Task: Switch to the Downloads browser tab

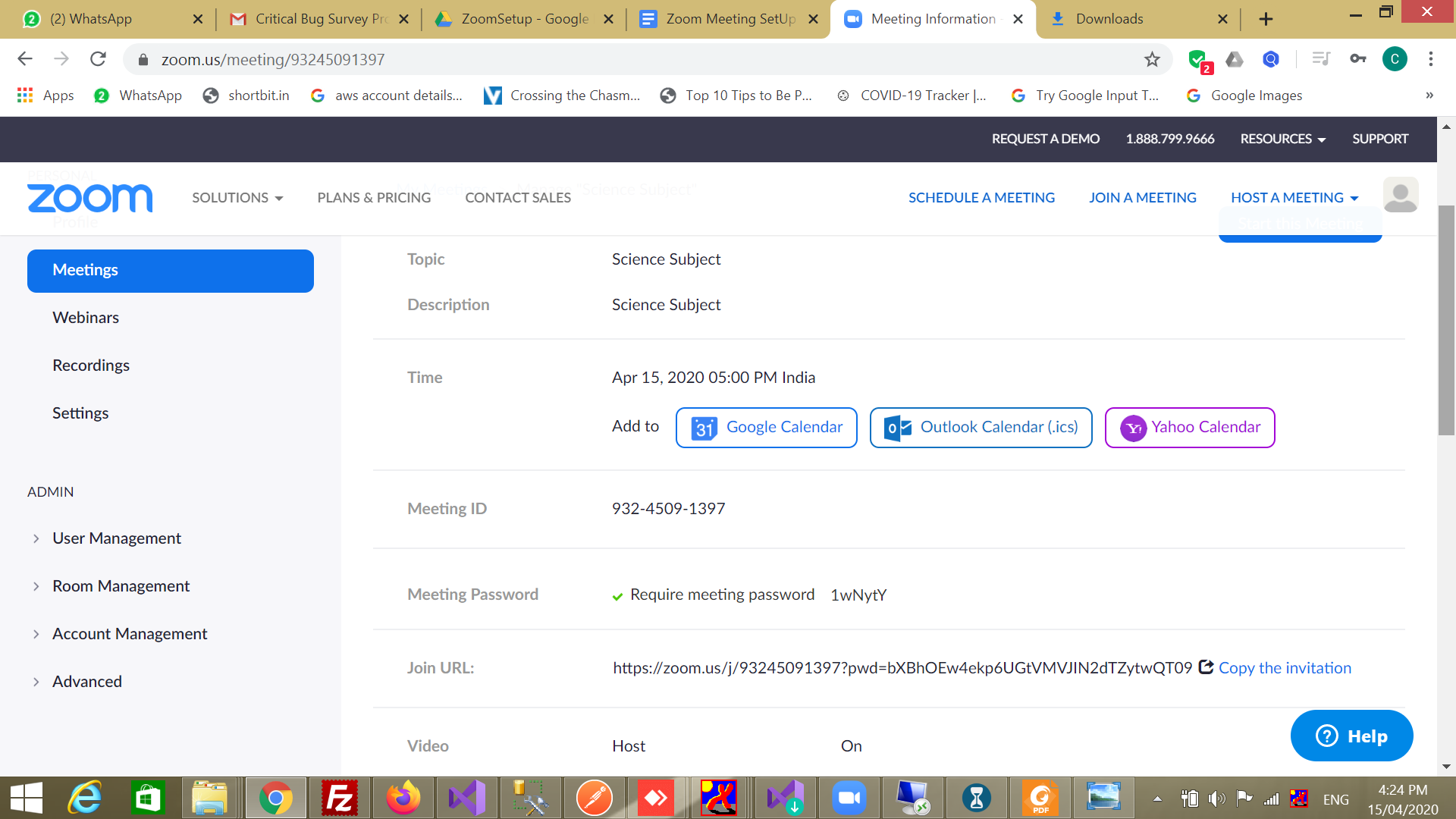Action: (x=1109, y=19)
